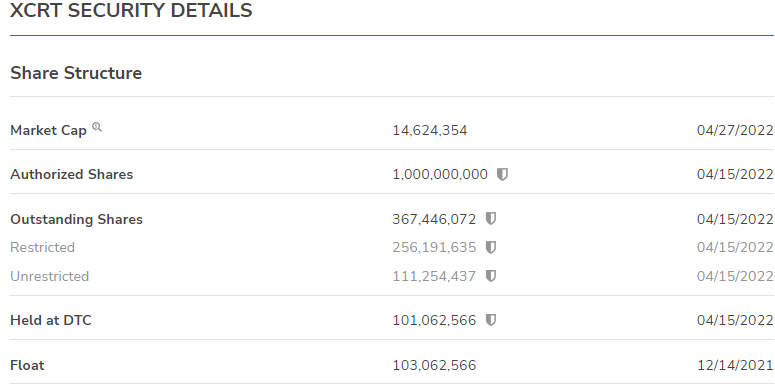Click shield icon next to Authorized Shares value
This screenshot has height=386, width=775.
502,174
